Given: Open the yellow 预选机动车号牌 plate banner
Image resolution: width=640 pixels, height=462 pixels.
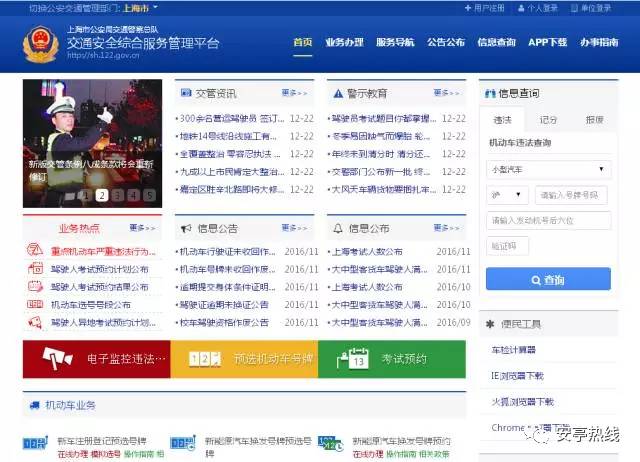Looking at the screenshot, I should tap(244, 359).
